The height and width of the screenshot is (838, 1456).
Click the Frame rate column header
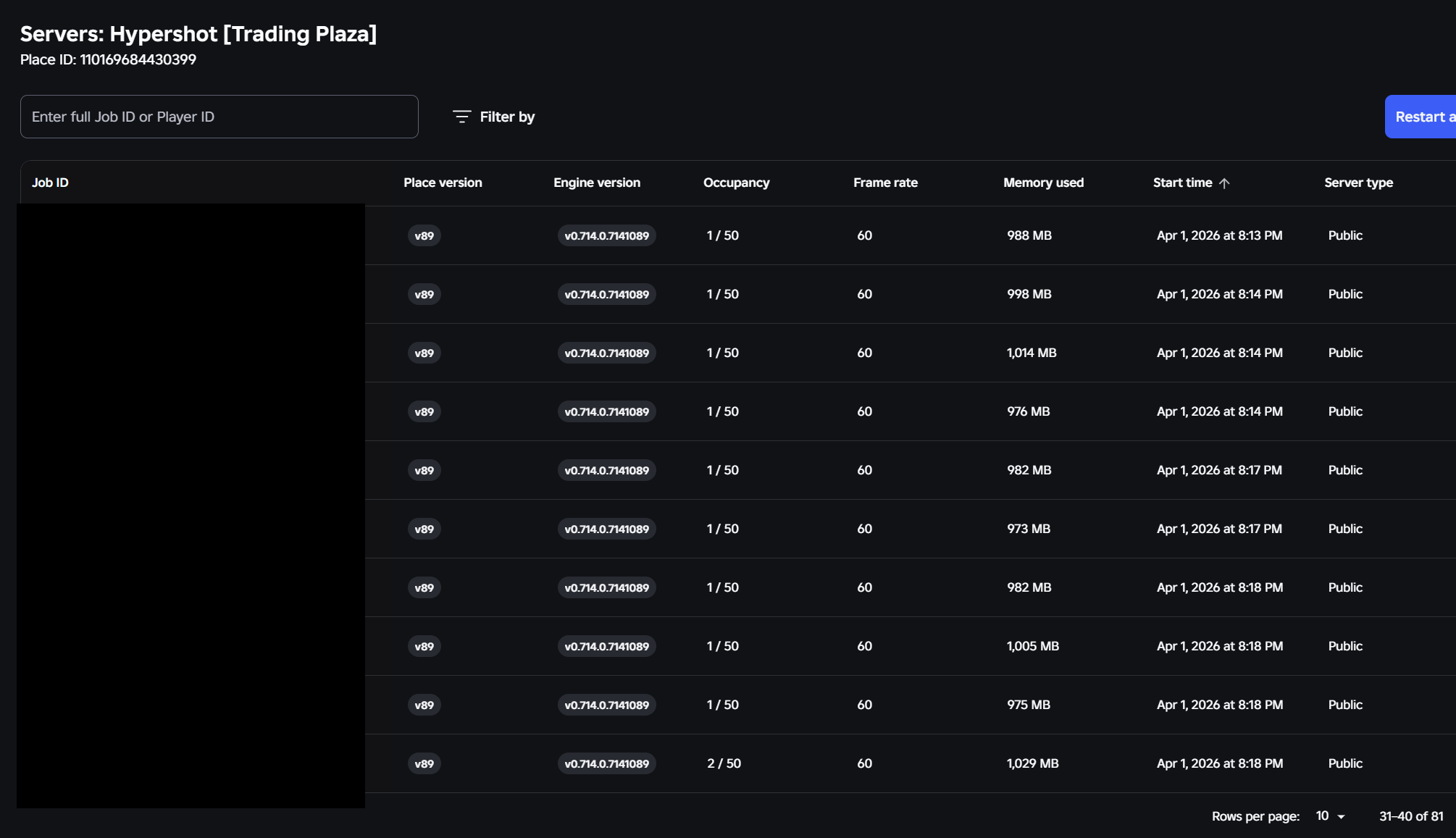pyautogui.click(x=885, y=183)
